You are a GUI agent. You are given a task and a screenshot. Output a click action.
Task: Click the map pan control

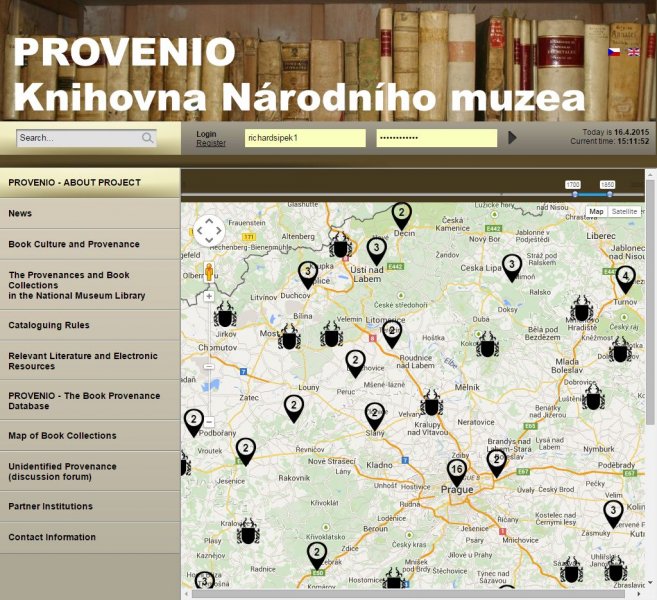point(209,230)
